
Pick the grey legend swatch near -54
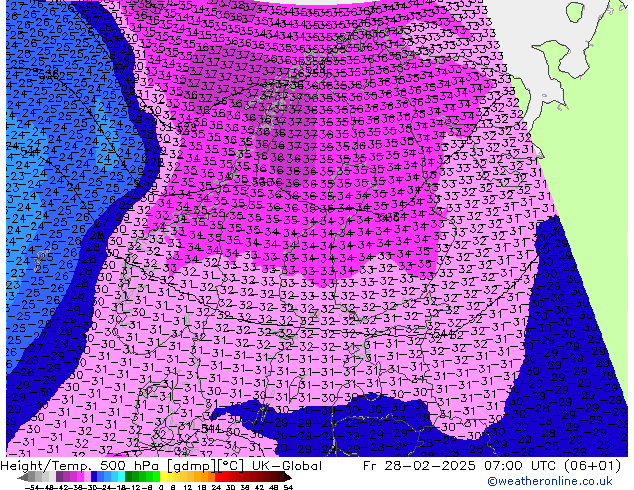[32, 476]
